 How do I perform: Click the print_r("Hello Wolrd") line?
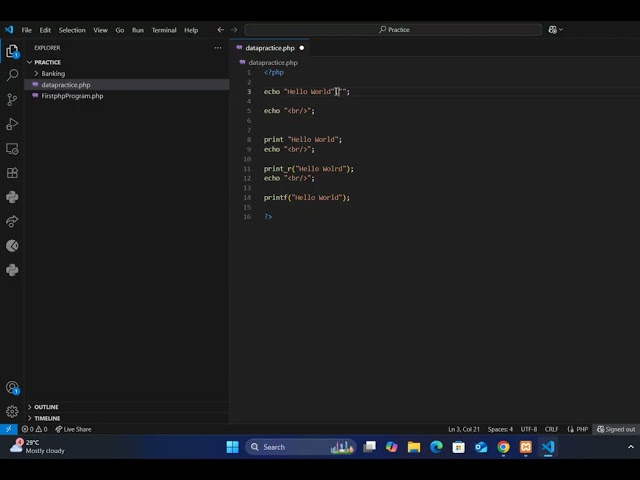(309, 169)
